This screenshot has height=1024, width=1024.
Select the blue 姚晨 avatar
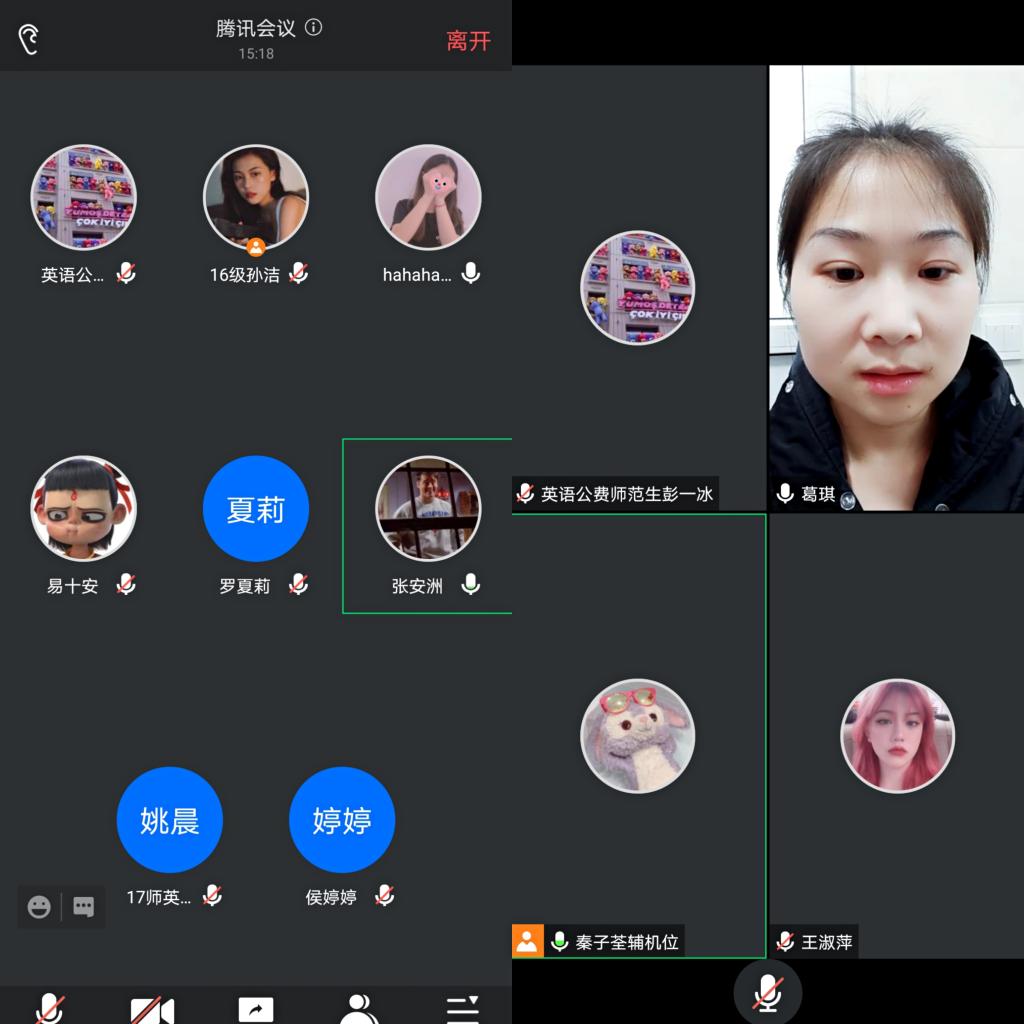point(170,820)
